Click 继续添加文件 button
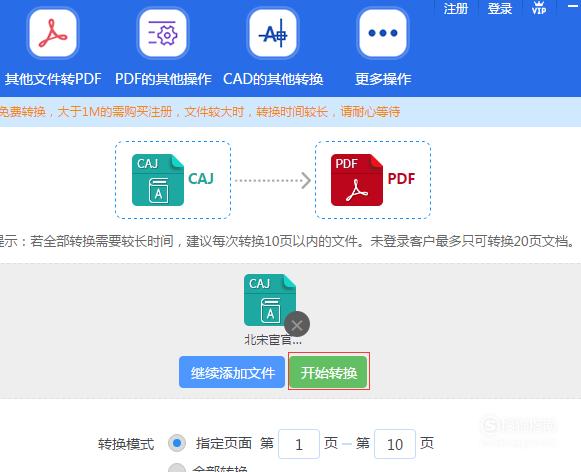 point(232,372)
